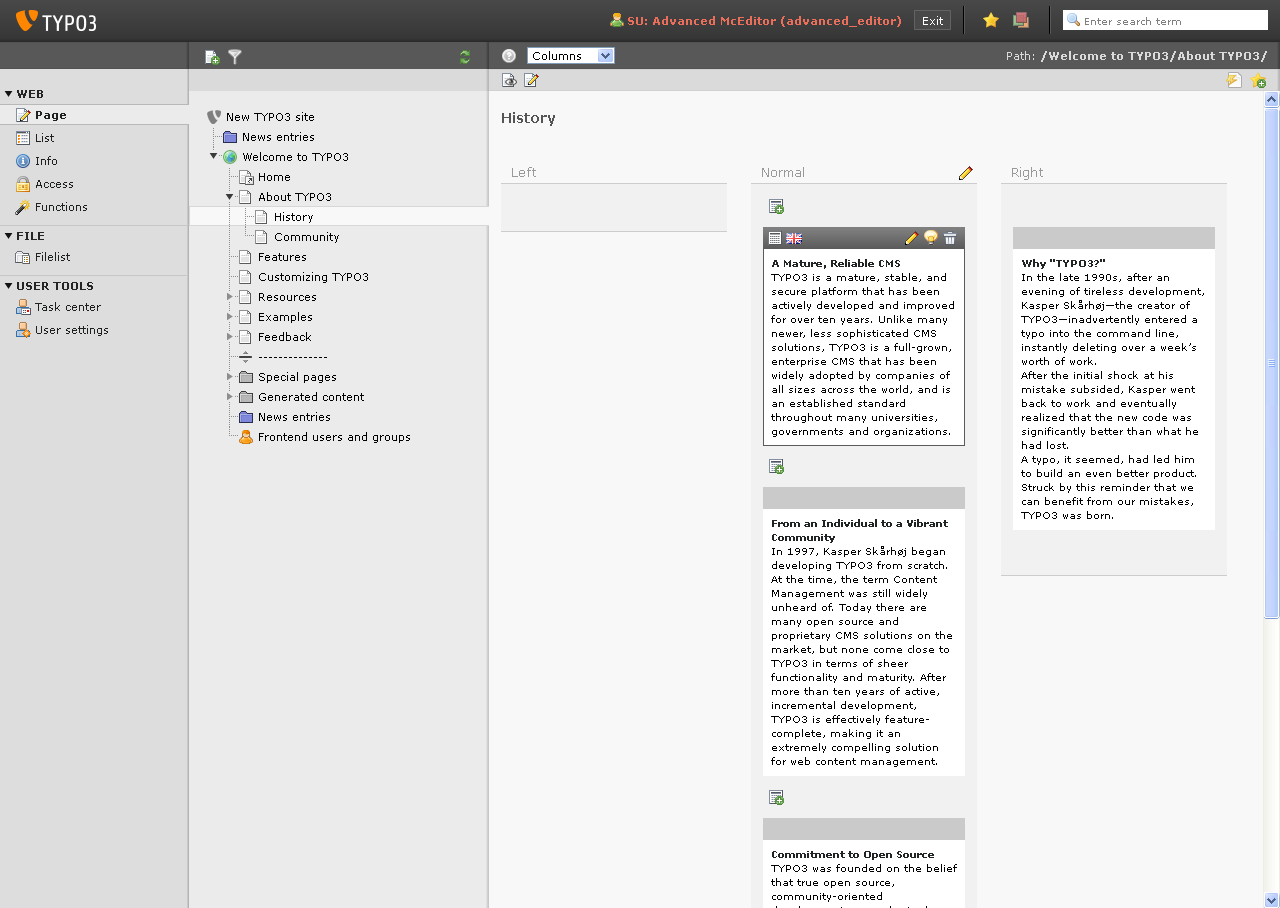Open the Page module
The height and width of the screenshot is (908, 1280).
(94, 115)
